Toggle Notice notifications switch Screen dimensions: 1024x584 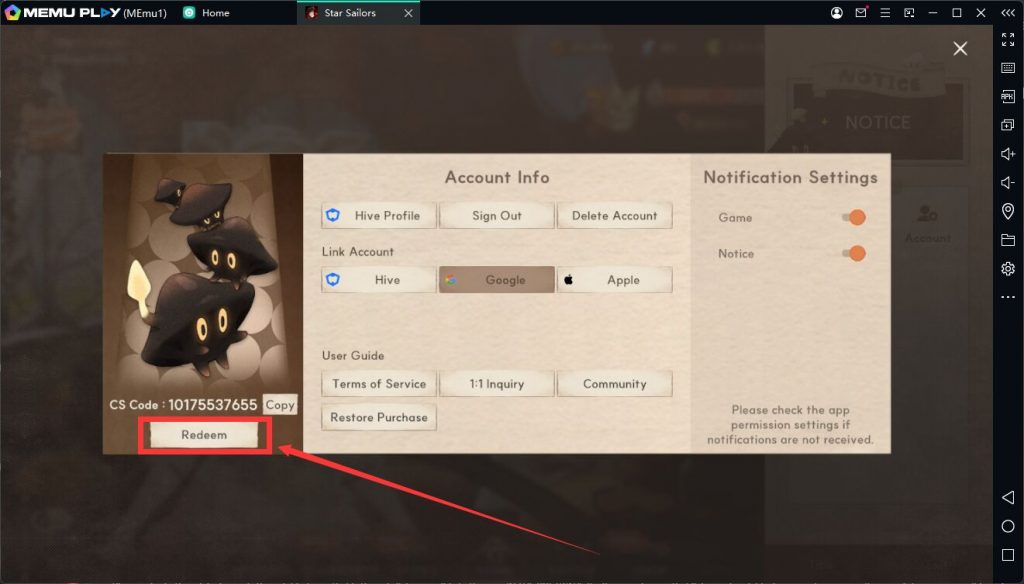854,253
